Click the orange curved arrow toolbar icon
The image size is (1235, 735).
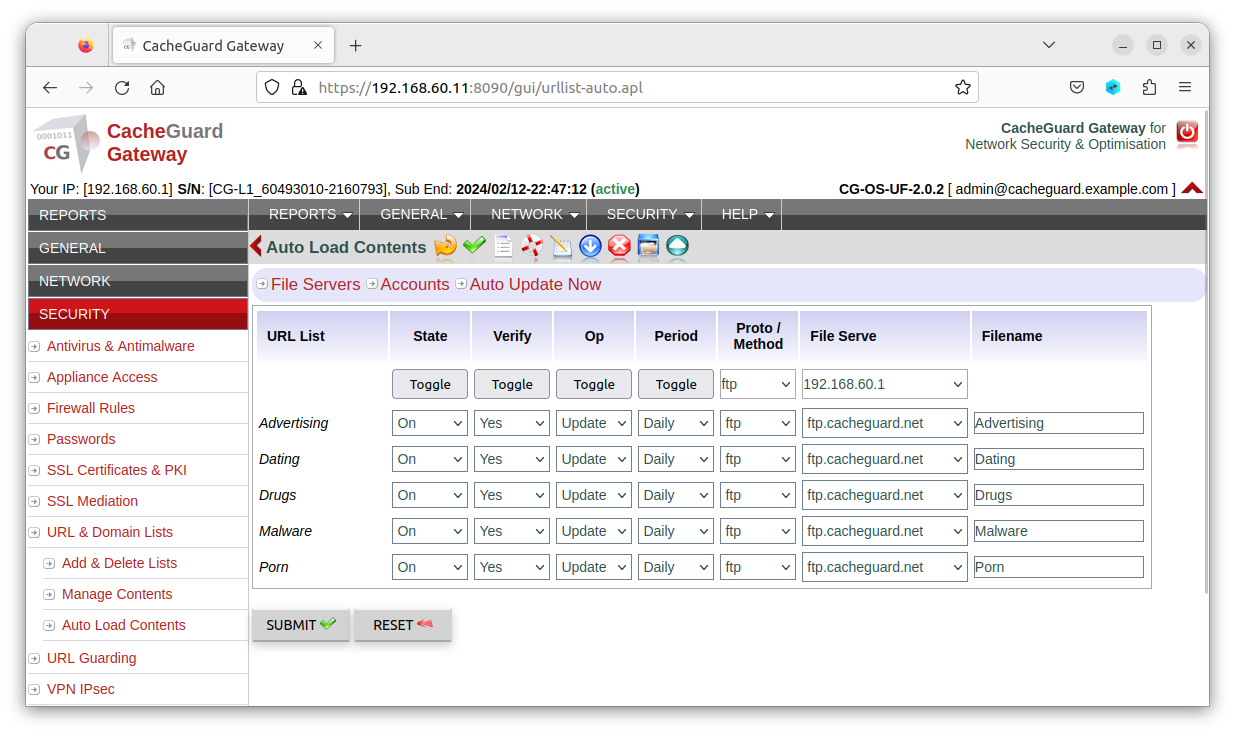tap(445, 246)
